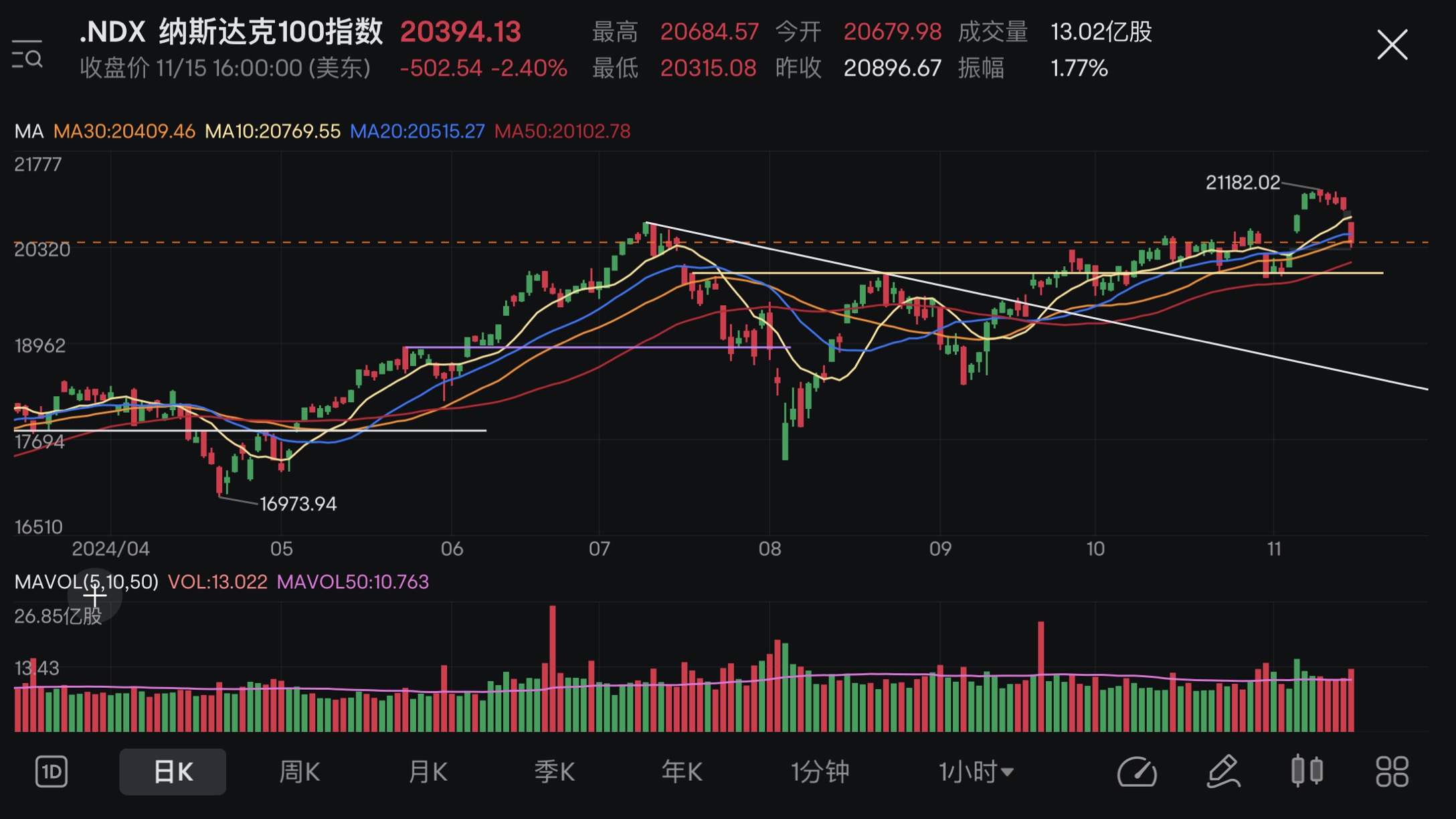Viewport: 1456px width, 819px height.
Task: Open the stock search list icon
Action: [27, 54]
